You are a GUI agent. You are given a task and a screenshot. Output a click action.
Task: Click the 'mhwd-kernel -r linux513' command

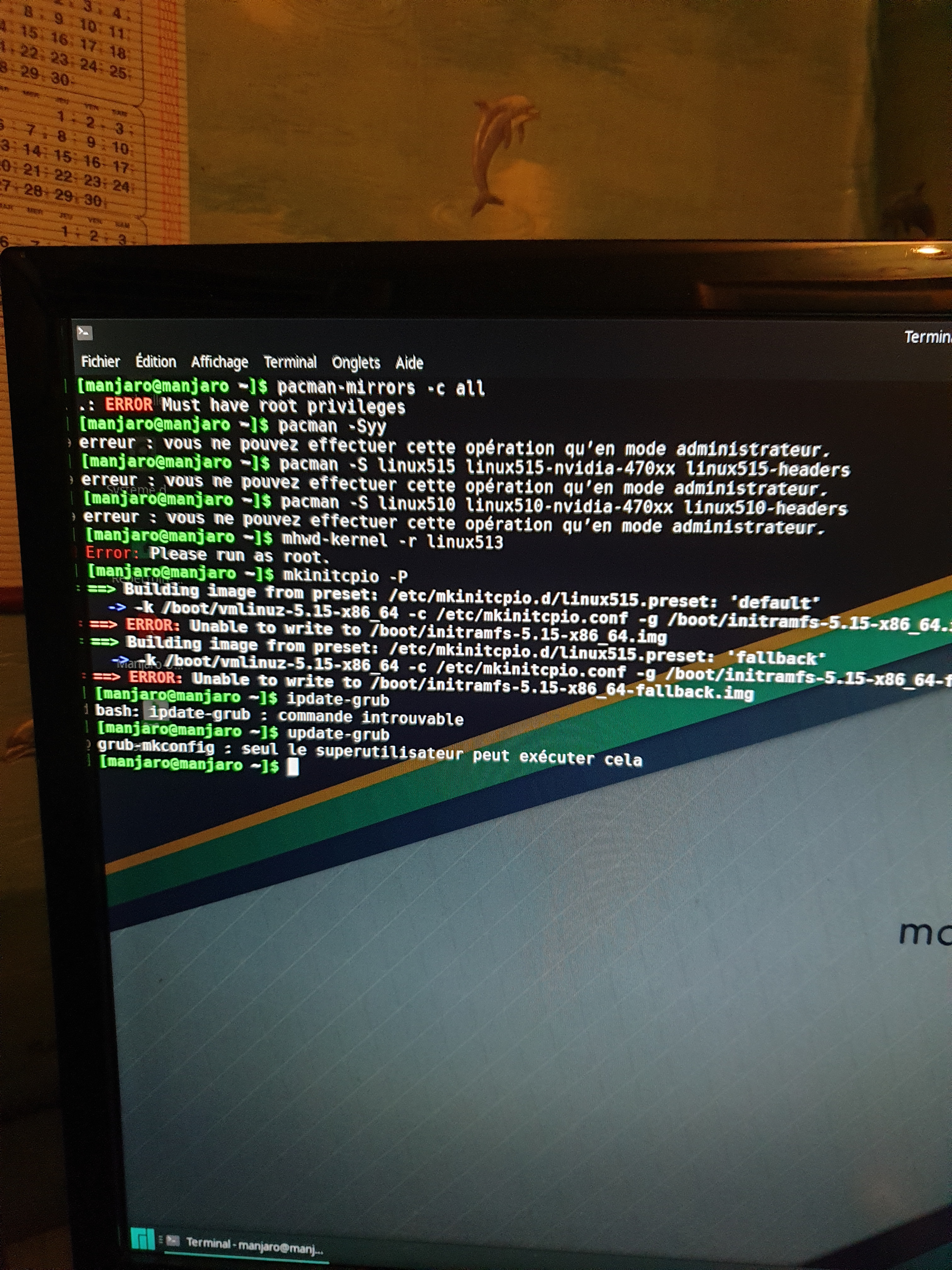click(x=392, y=541)
